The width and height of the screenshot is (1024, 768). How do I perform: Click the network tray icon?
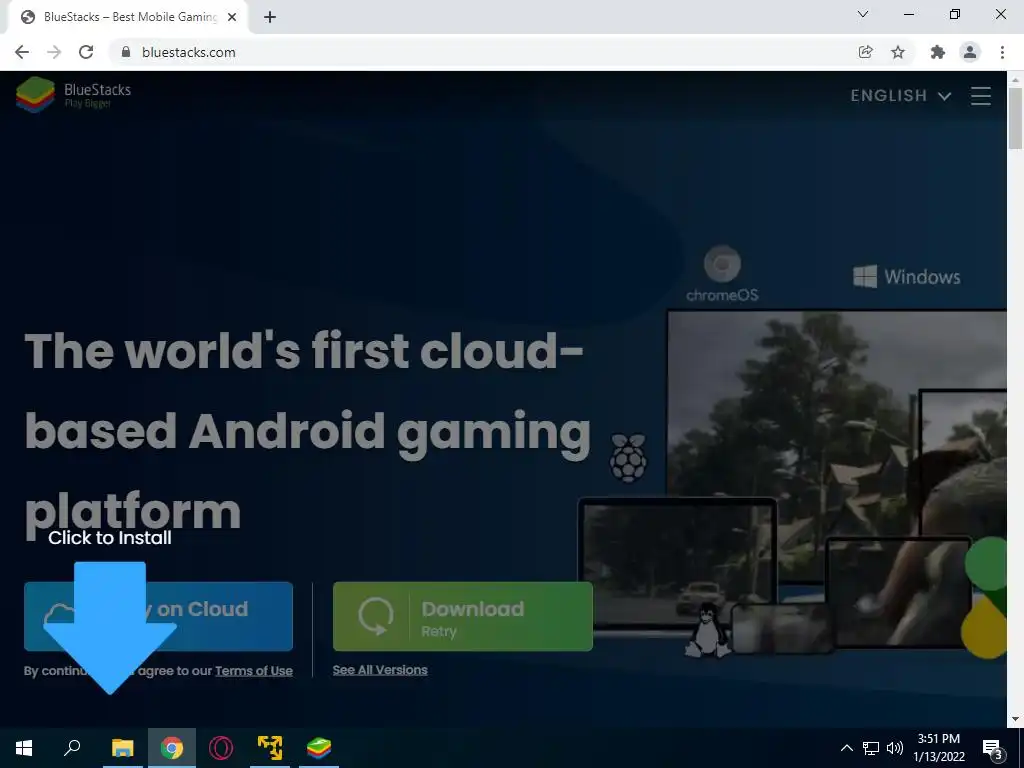point(871,748)
